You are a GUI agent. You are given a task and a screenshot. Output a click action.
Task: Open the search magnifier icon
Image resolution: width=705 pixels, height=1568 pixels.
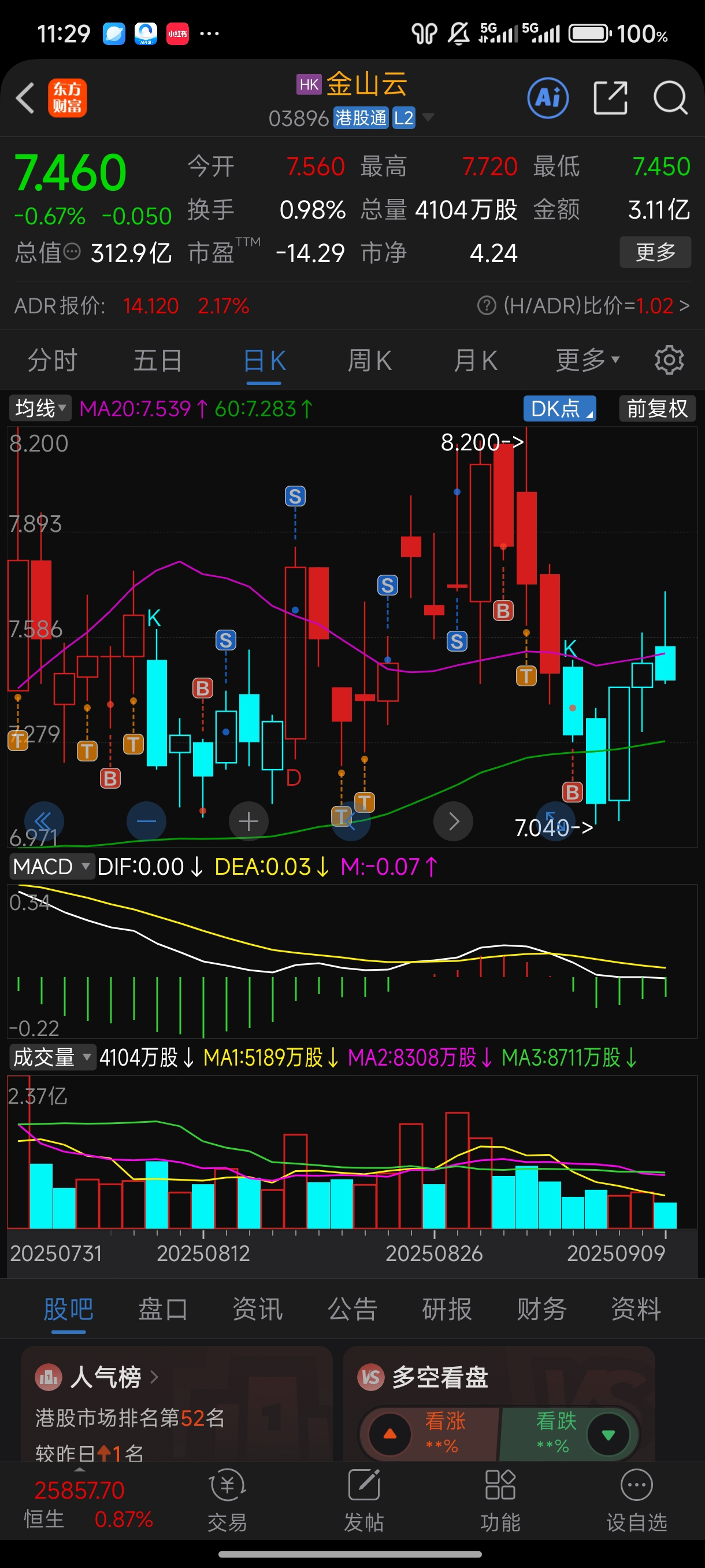(670, 97)
